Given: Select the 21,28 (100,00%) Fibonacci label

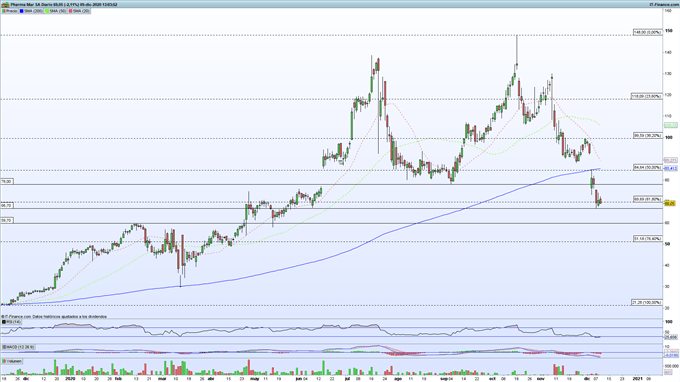Looking at the screenshot, I should [x=646, y=302].
